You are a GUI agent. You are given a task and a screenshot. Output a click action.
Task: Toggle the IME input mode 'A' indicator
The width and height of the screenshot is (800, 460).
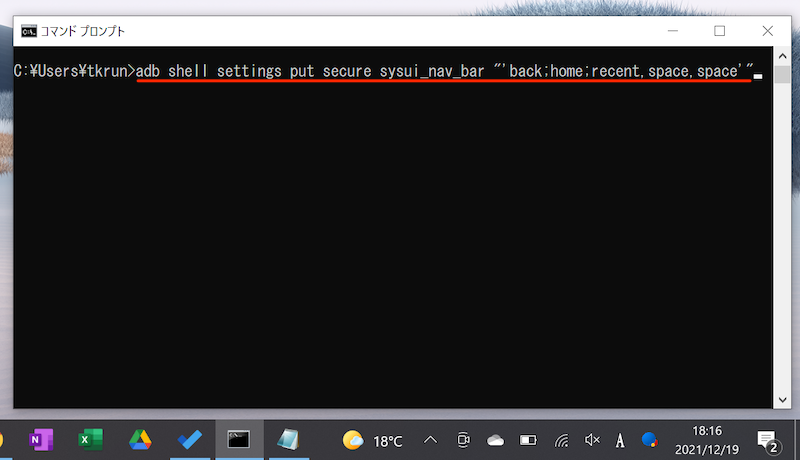pos(620,440)
